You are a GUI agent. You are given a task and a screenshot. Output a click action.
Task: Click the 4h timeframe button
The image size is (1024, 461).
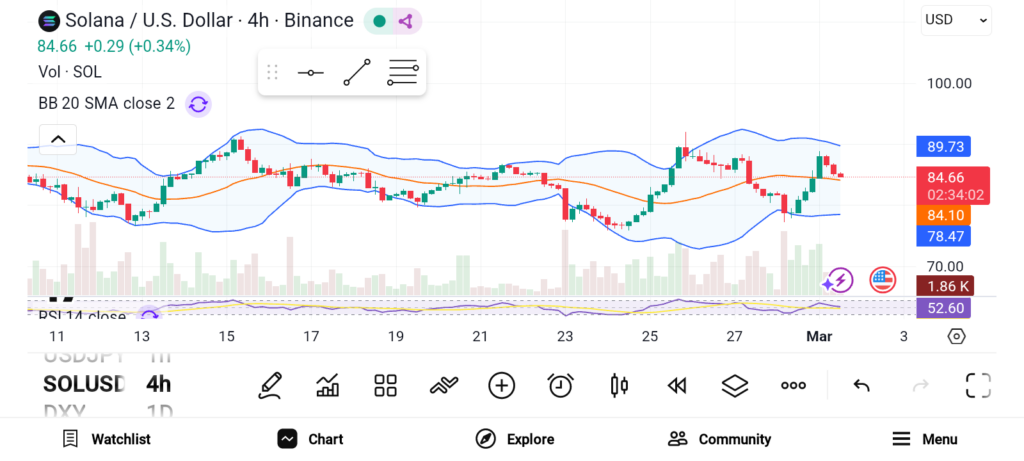158,384
